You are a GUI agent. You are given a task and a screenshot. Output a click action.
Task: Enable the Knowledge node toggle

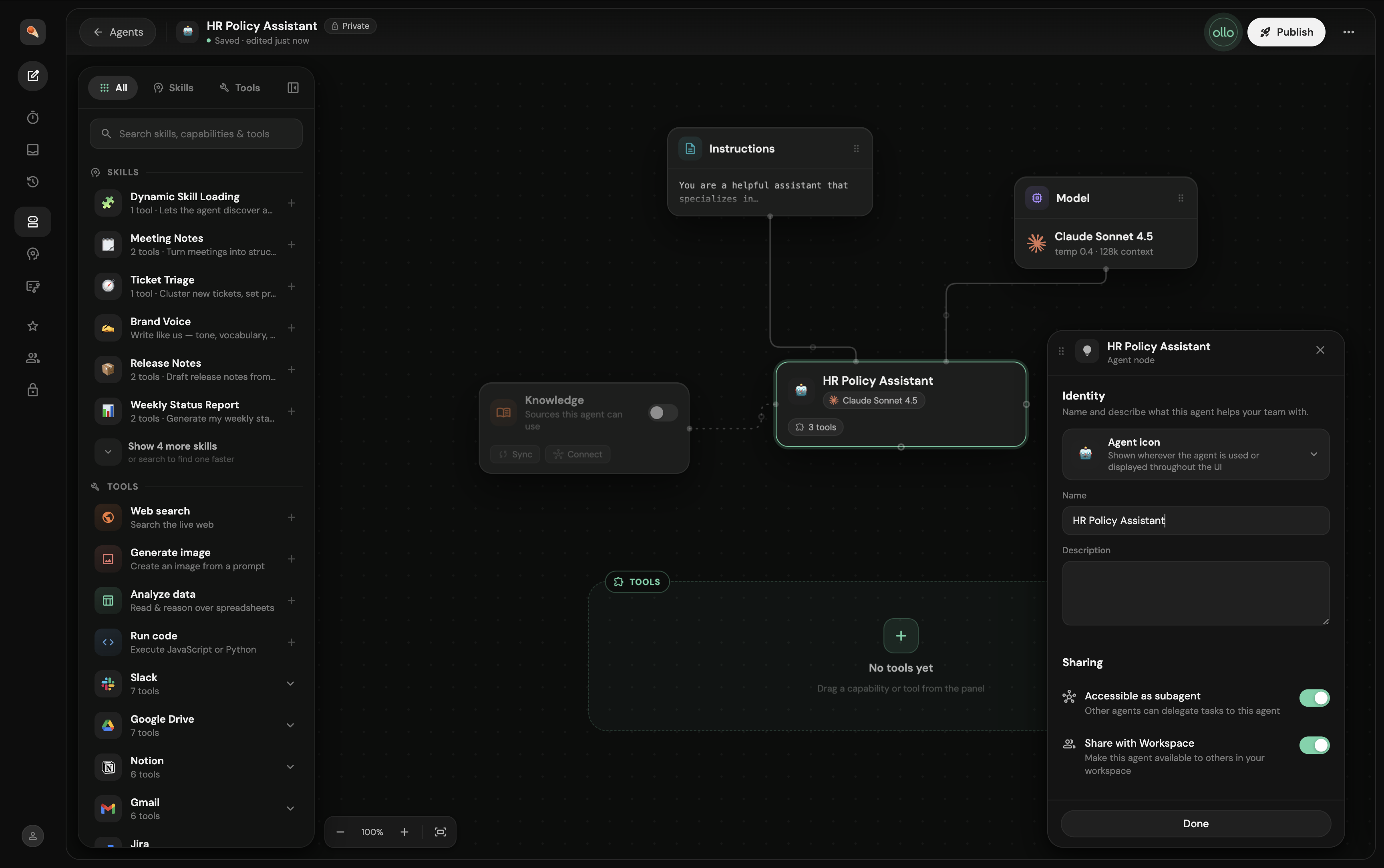click(x=663, y=413)
